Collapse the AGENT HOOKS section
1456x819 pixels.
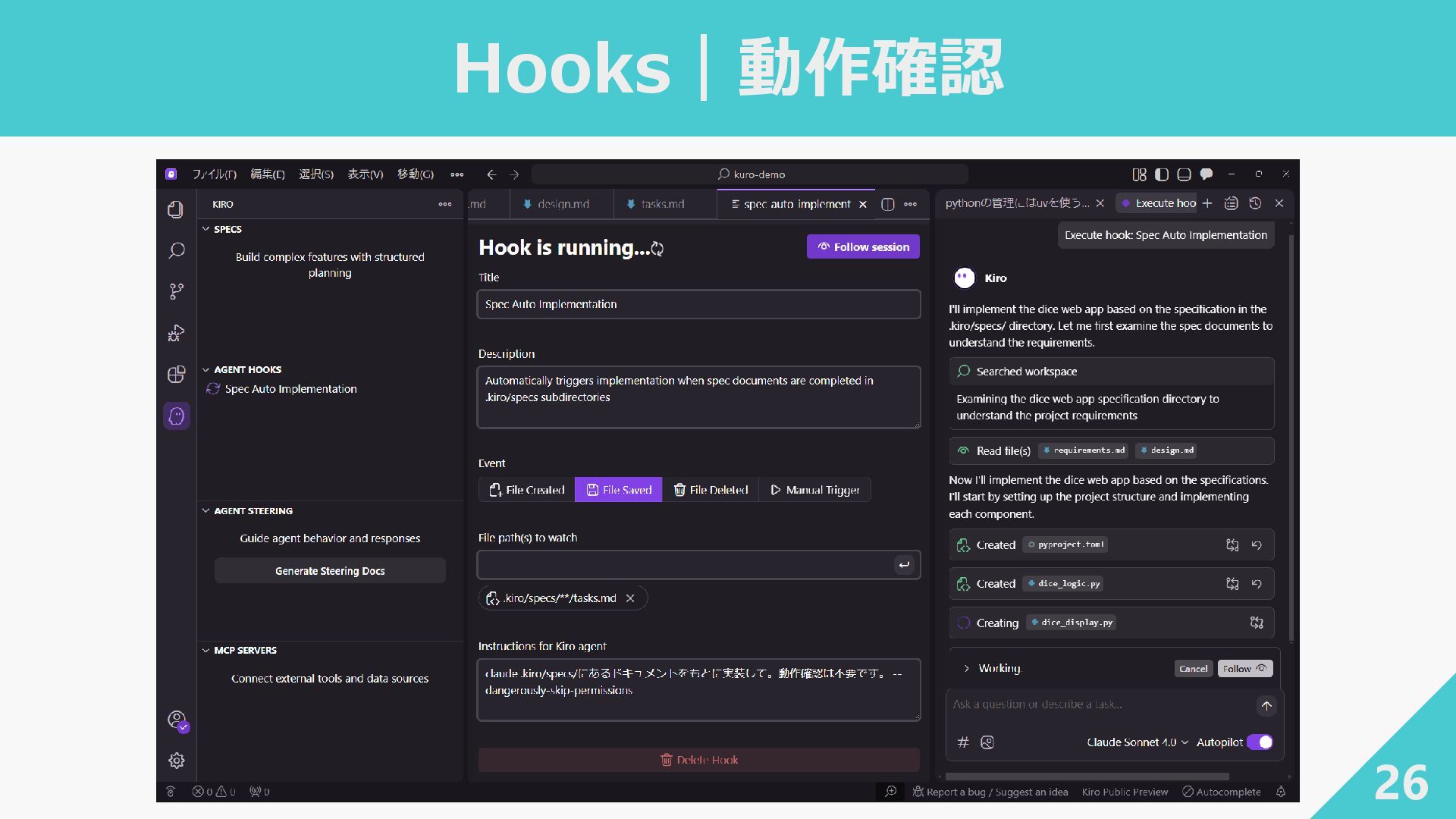(206, 370)
